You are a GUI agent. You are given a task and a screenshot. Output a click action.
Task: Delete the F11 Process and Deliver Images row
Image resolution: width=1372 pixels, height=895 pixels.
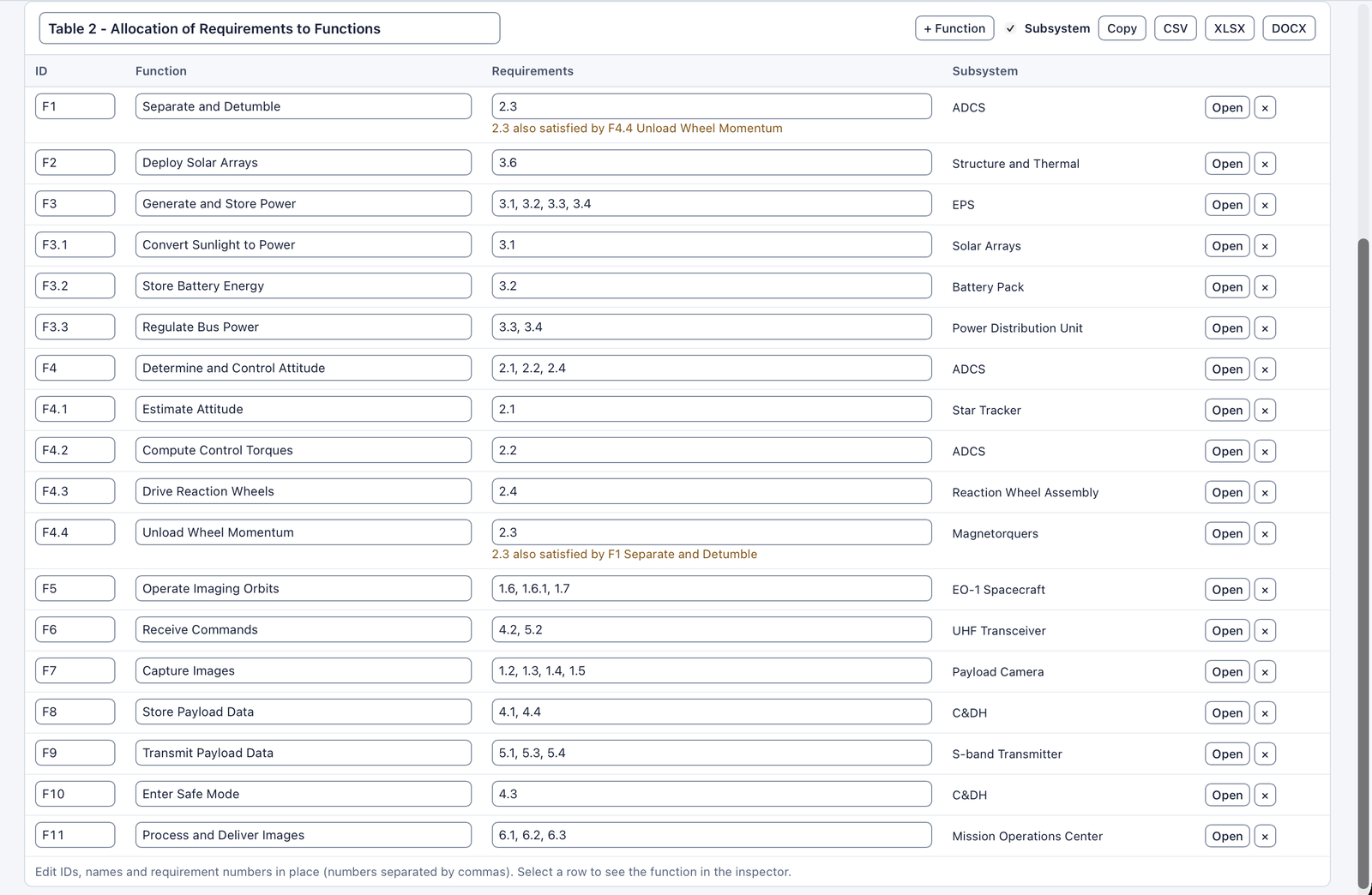(x=1265, y=837)
